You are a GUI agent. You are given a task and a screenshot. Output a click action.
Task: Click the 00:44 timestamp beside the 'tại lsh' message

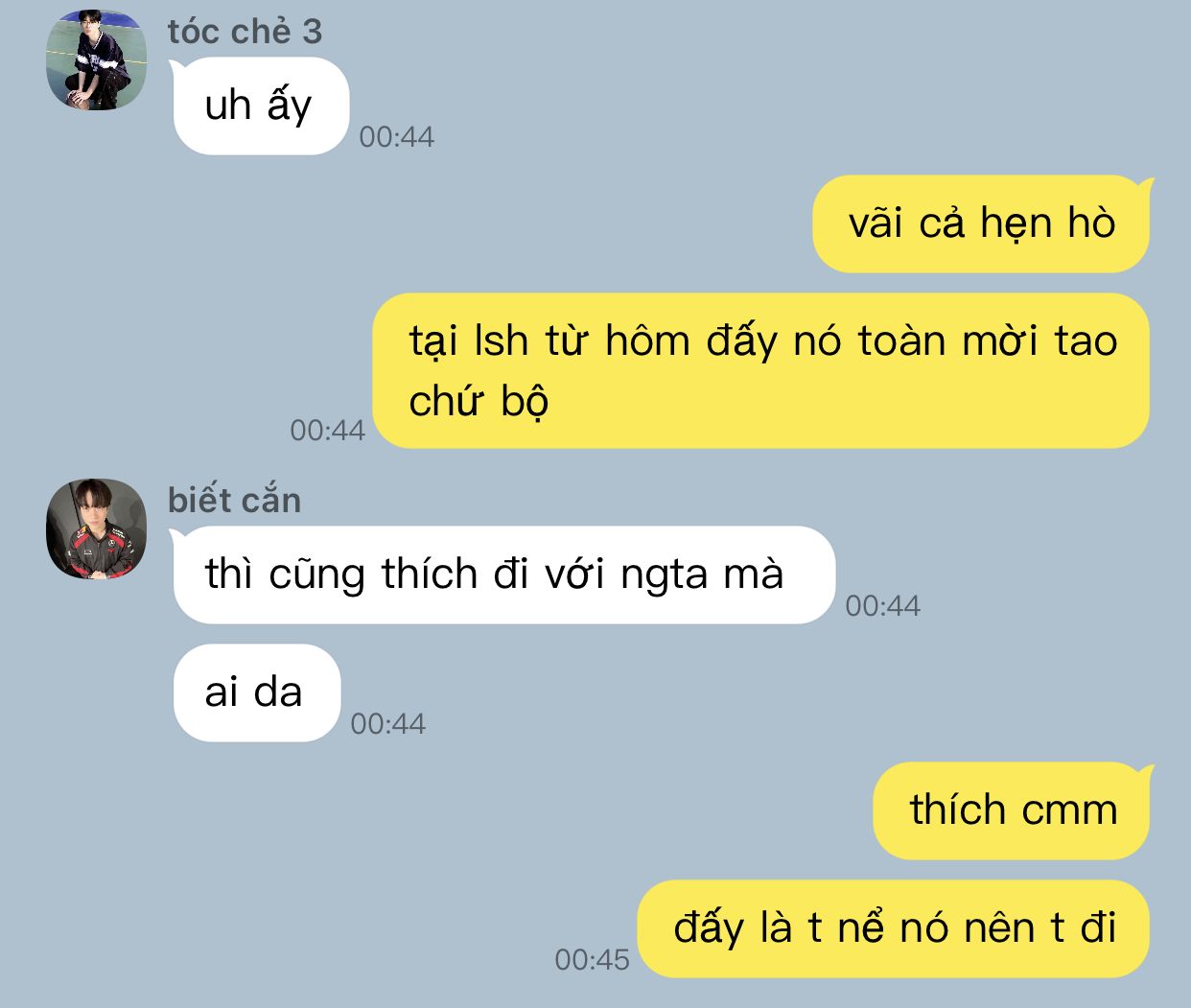pos(328,430)
